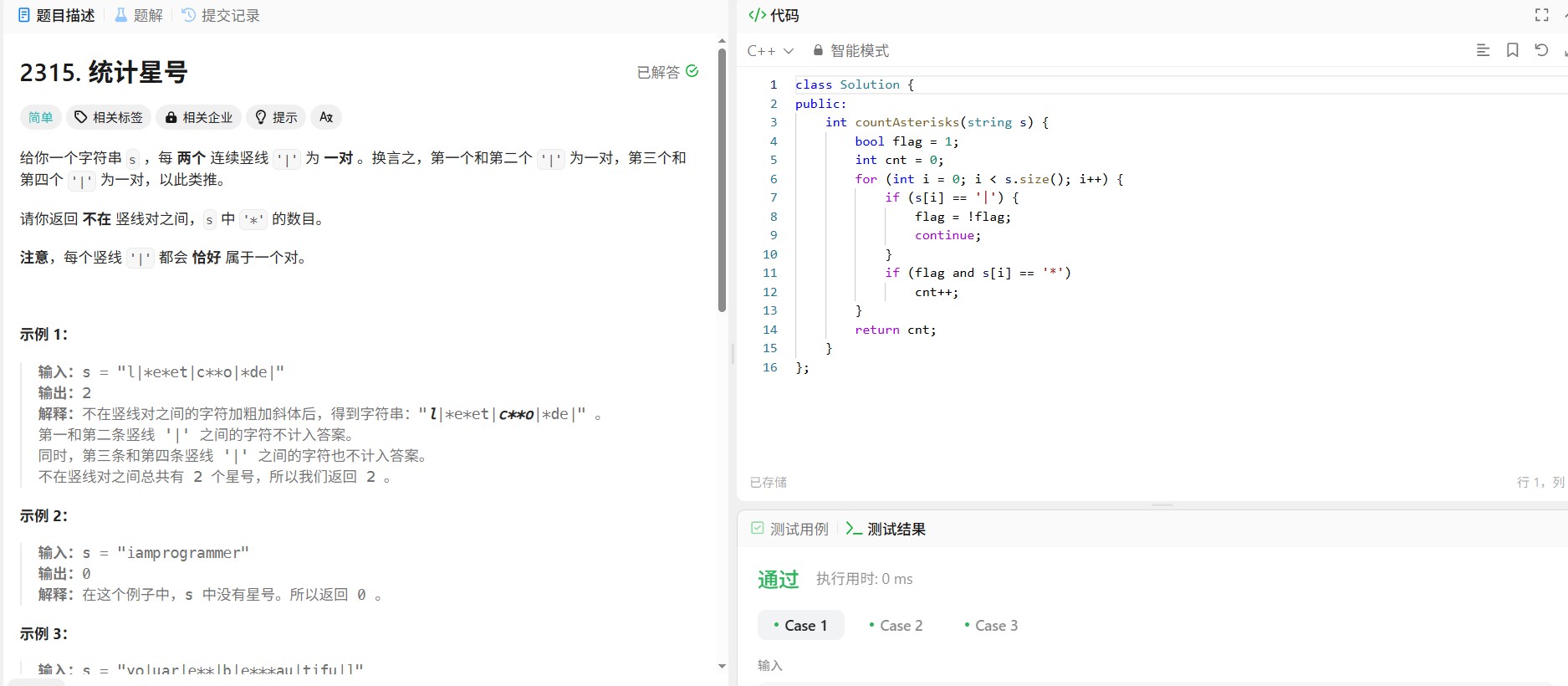Reveal the 提示 hint
The height and width of the screenshot is (686, 1568).
[276, 117]
